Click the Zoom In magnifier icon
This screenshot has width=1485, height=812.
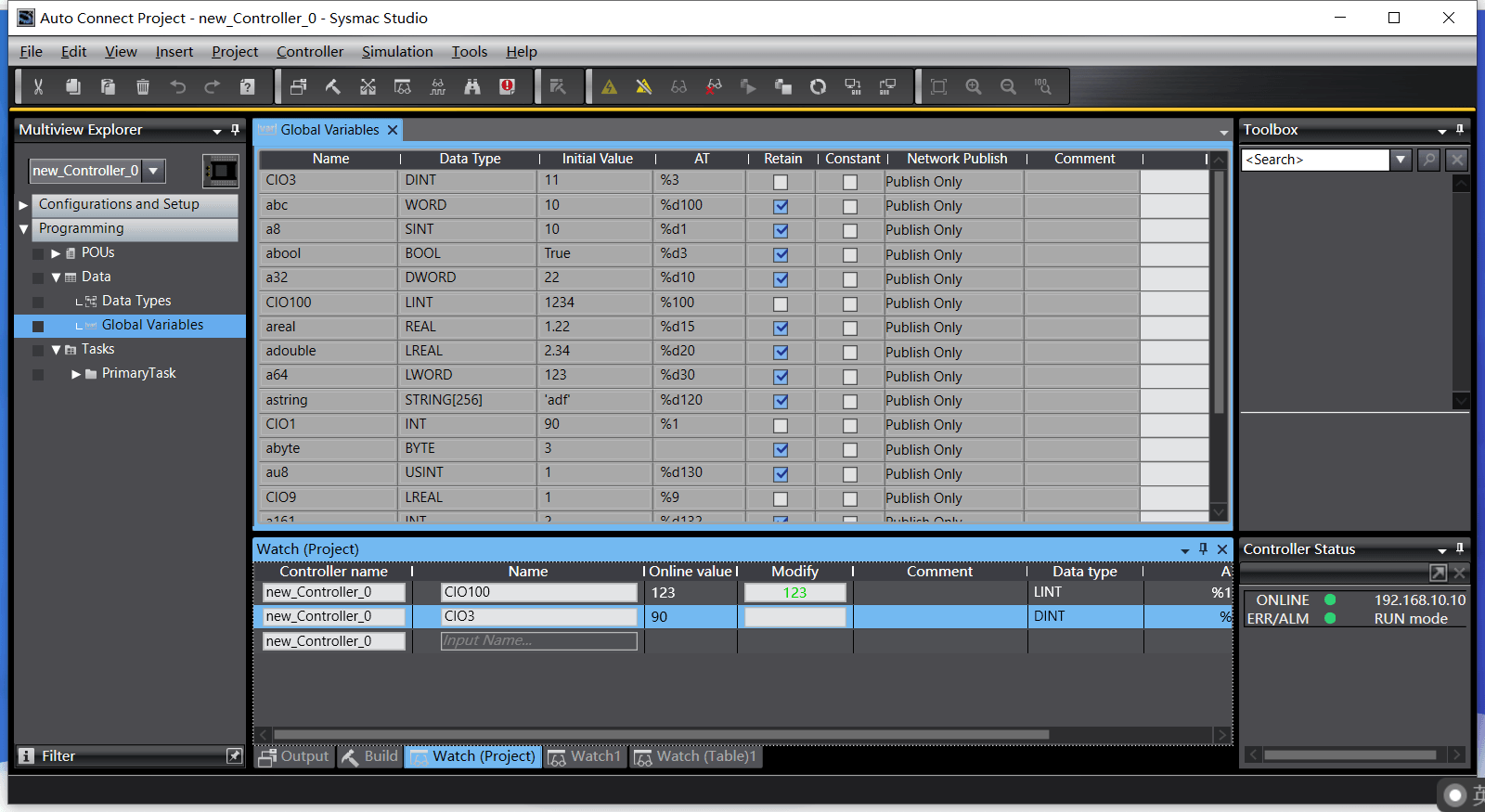pyautogui.click(x=974, y=86)
